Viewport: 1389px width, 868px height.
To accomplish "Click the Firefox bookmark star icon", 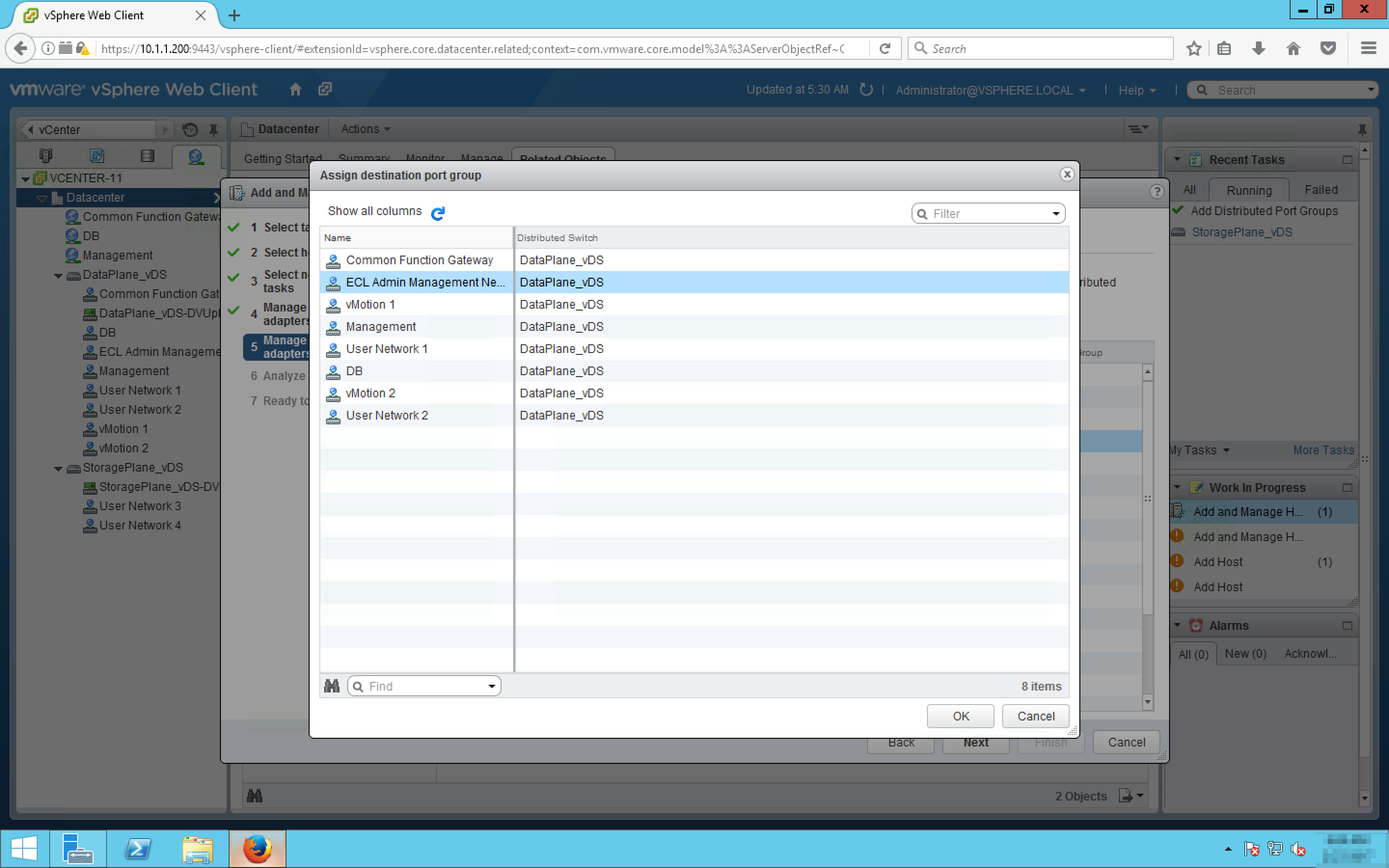I will pyautogui.click(x=1194, y=49).
